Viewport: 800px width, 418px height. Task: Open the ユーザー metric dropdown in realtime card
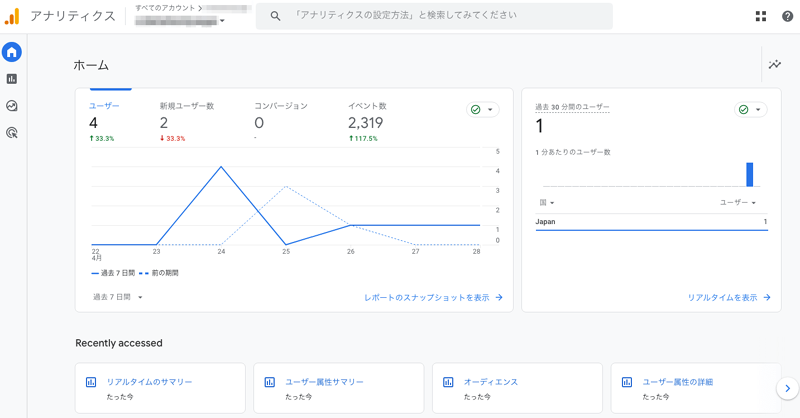pos(738,203)
